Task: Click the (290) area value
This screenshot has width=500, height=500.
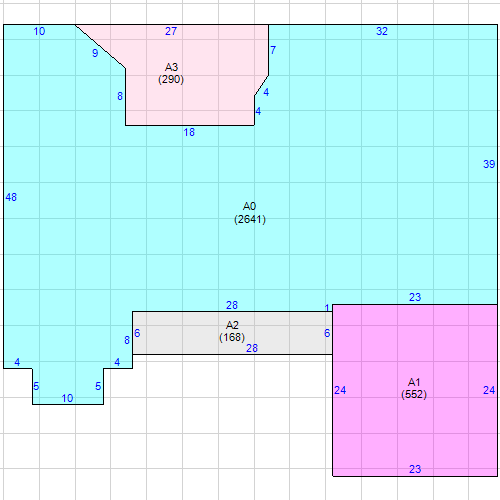Action: tap(171, 79)
